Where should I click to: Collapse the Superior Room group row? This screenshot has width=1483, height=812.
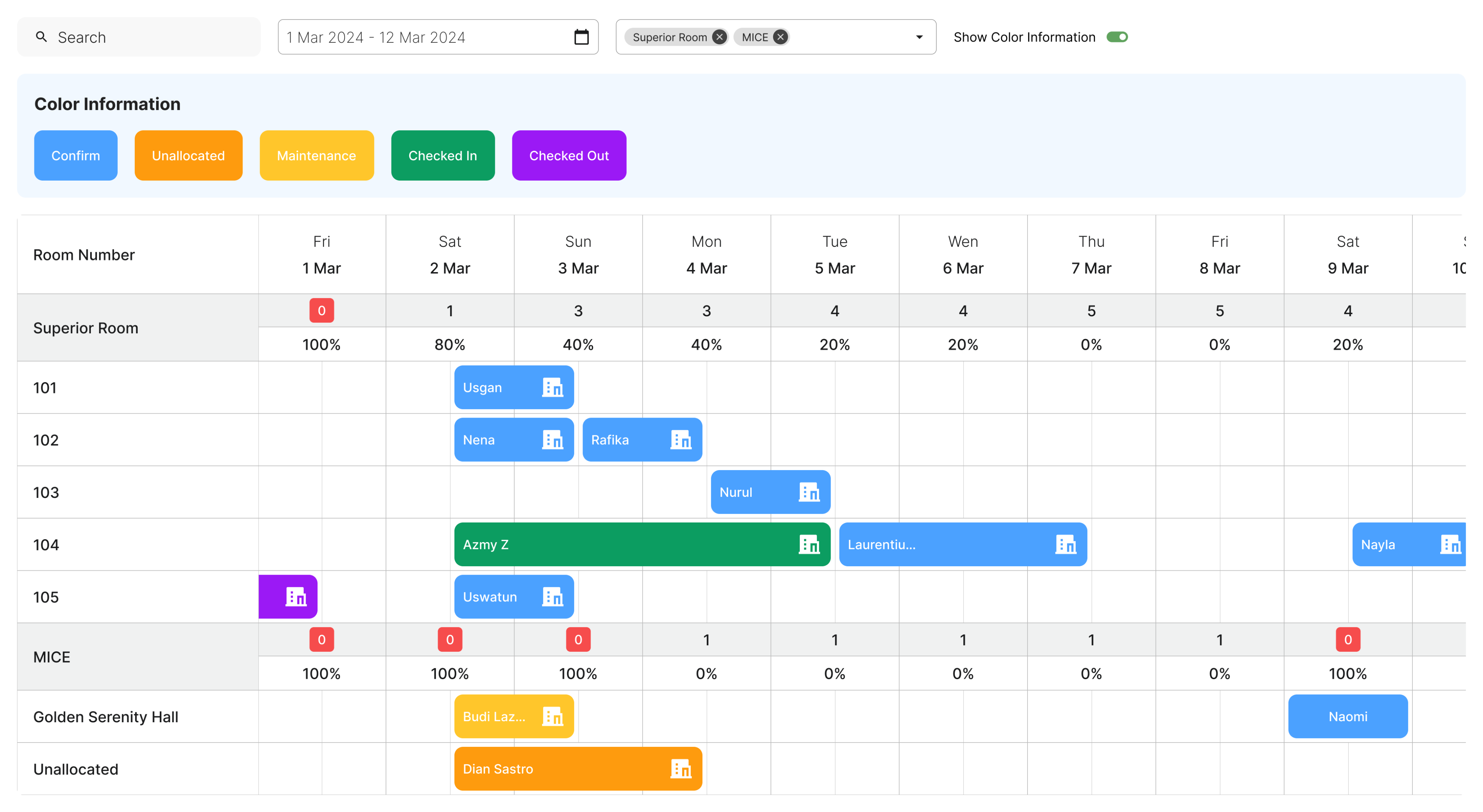tap(85, 328)
